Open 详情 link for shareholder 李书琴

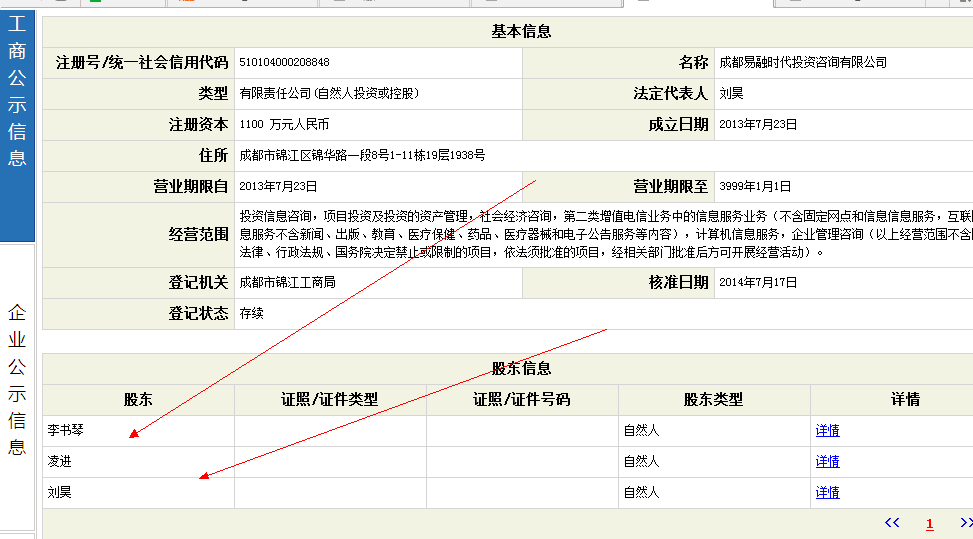pyautogui.click(x=827, y=431)
